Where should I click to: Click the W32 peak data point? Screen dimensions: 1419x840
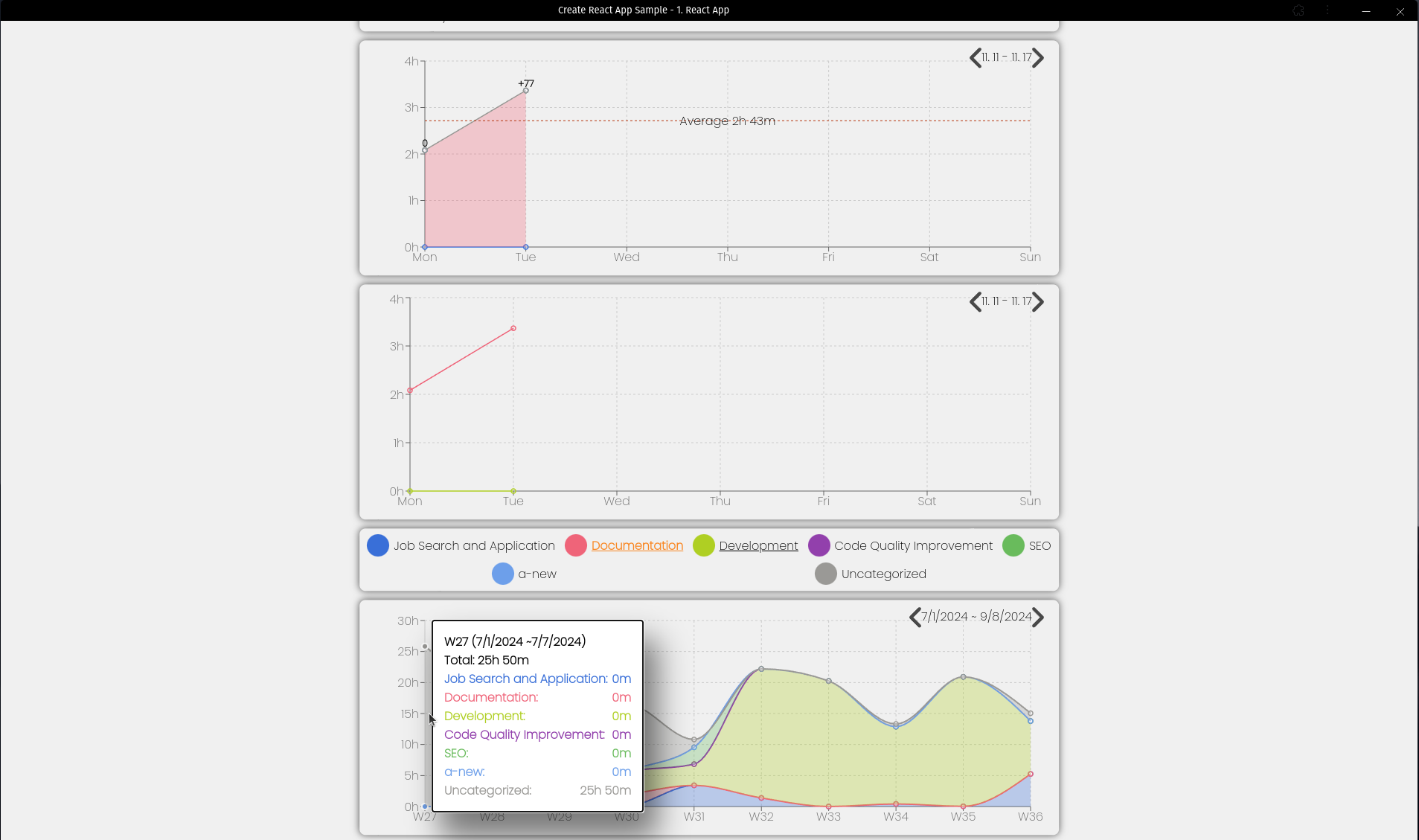pos(761,669)
